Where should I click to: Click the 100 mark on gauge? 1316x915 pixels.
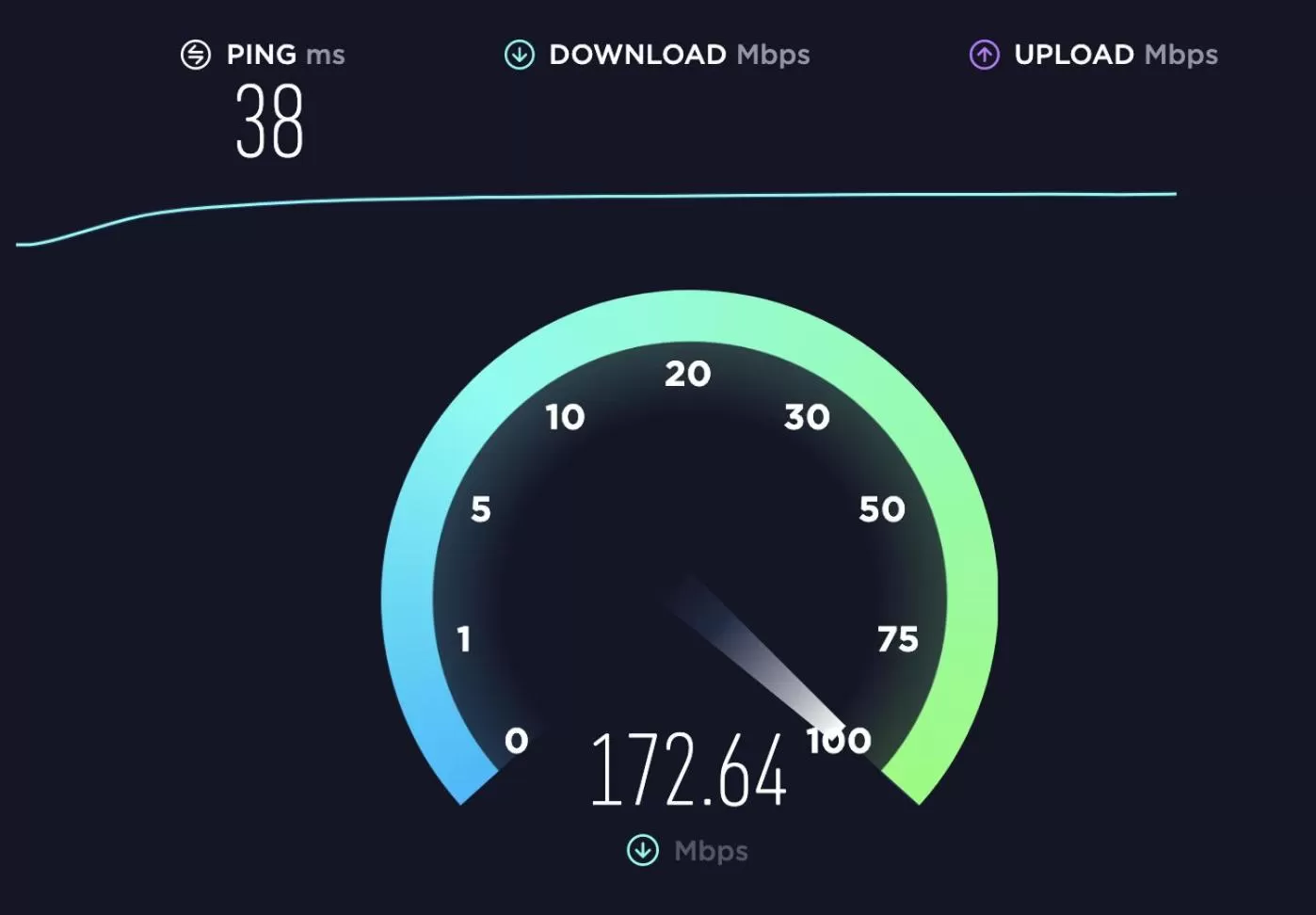(x=840, y=741)
